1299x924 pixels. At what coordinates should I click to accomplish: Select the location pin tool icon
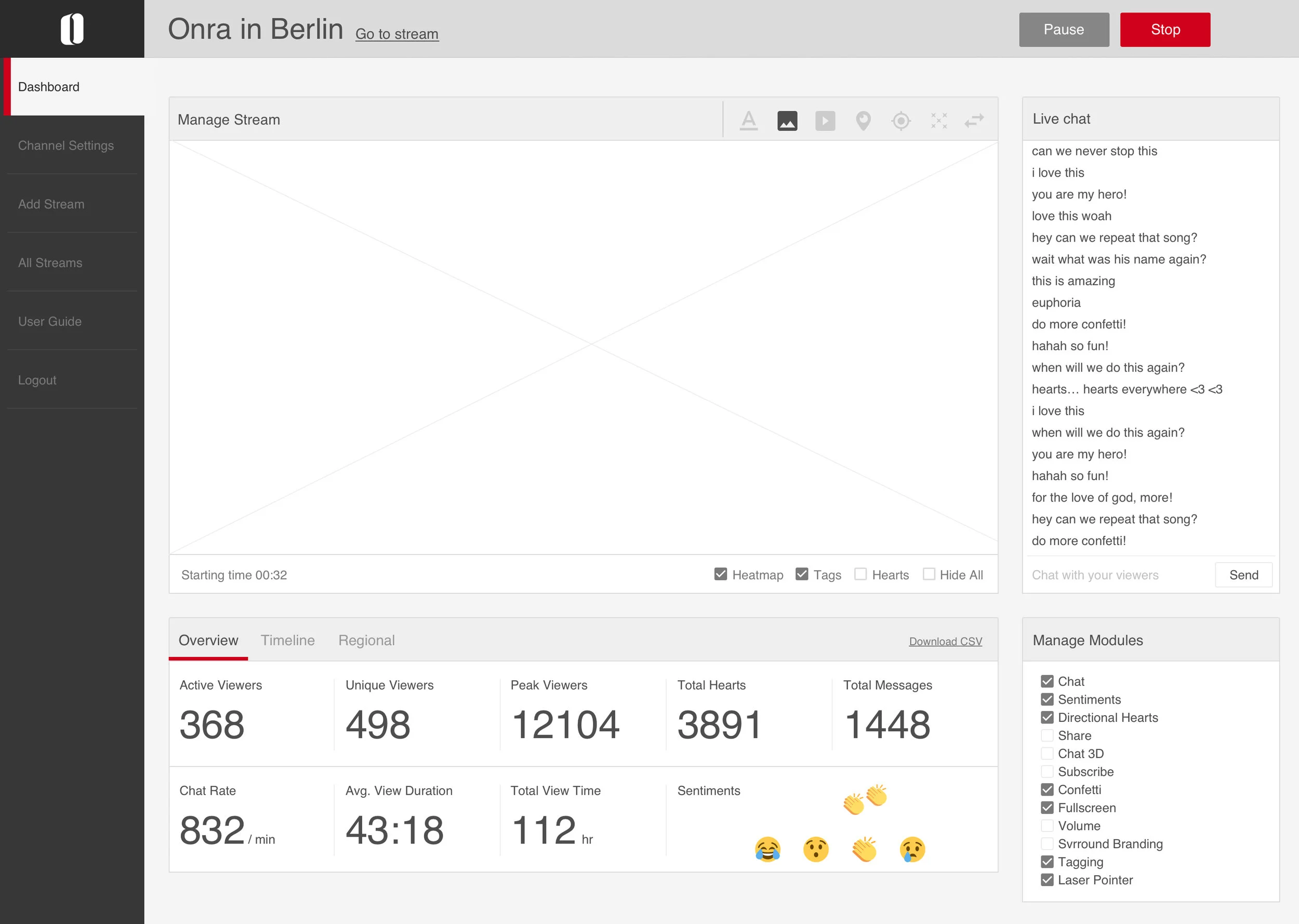[864, 121]
